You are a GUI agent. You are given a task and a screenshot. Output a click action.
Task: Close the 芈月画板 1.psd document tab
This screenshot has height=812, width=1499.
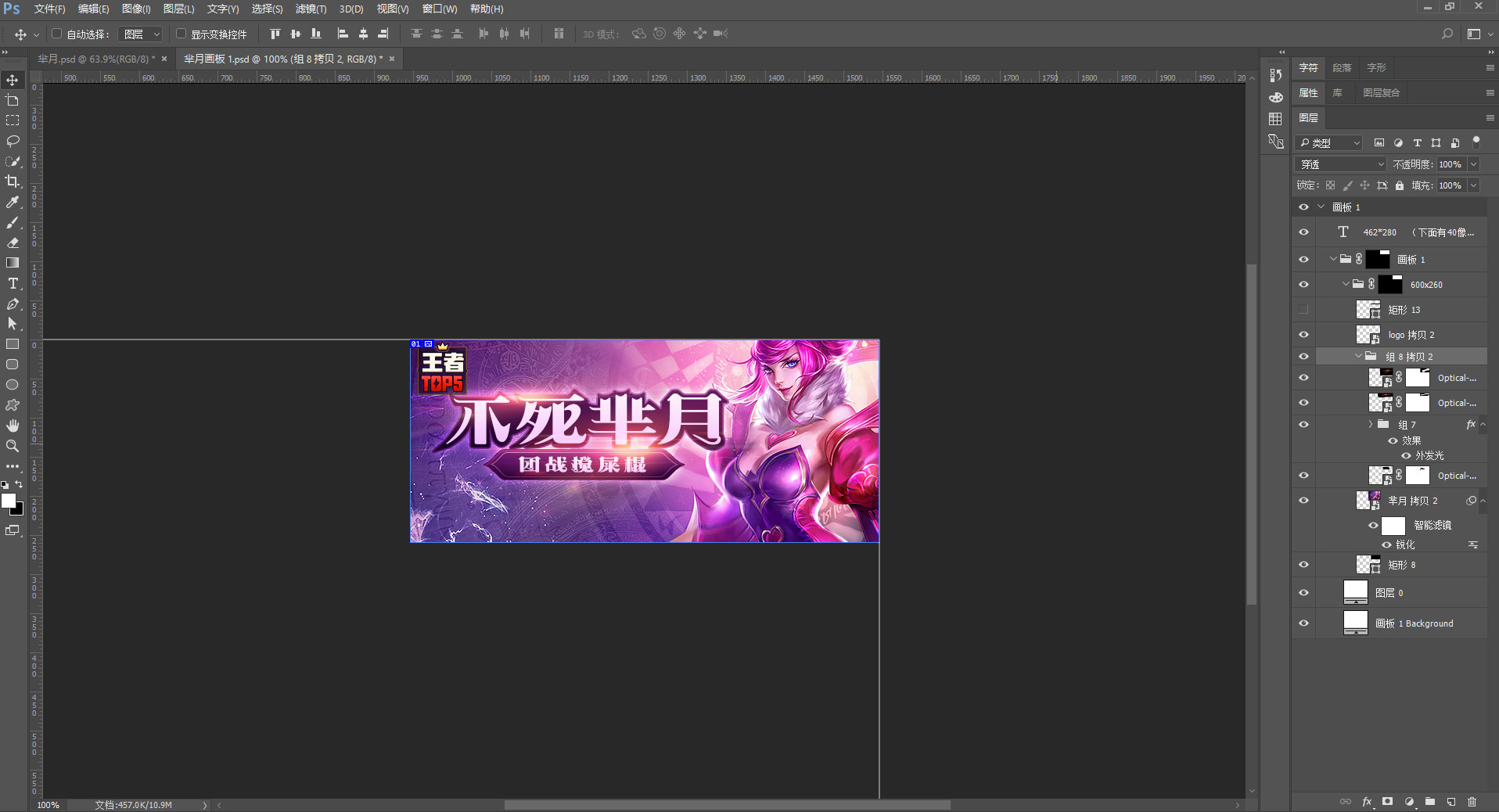pyautogui.click(x=392, y=59)
